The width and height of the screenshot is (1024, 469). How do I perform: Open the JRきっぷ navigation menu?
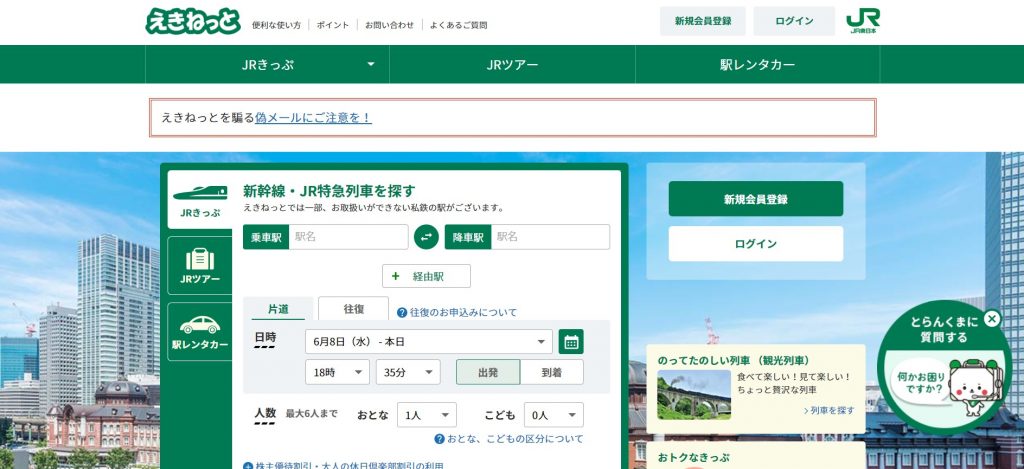267,65
